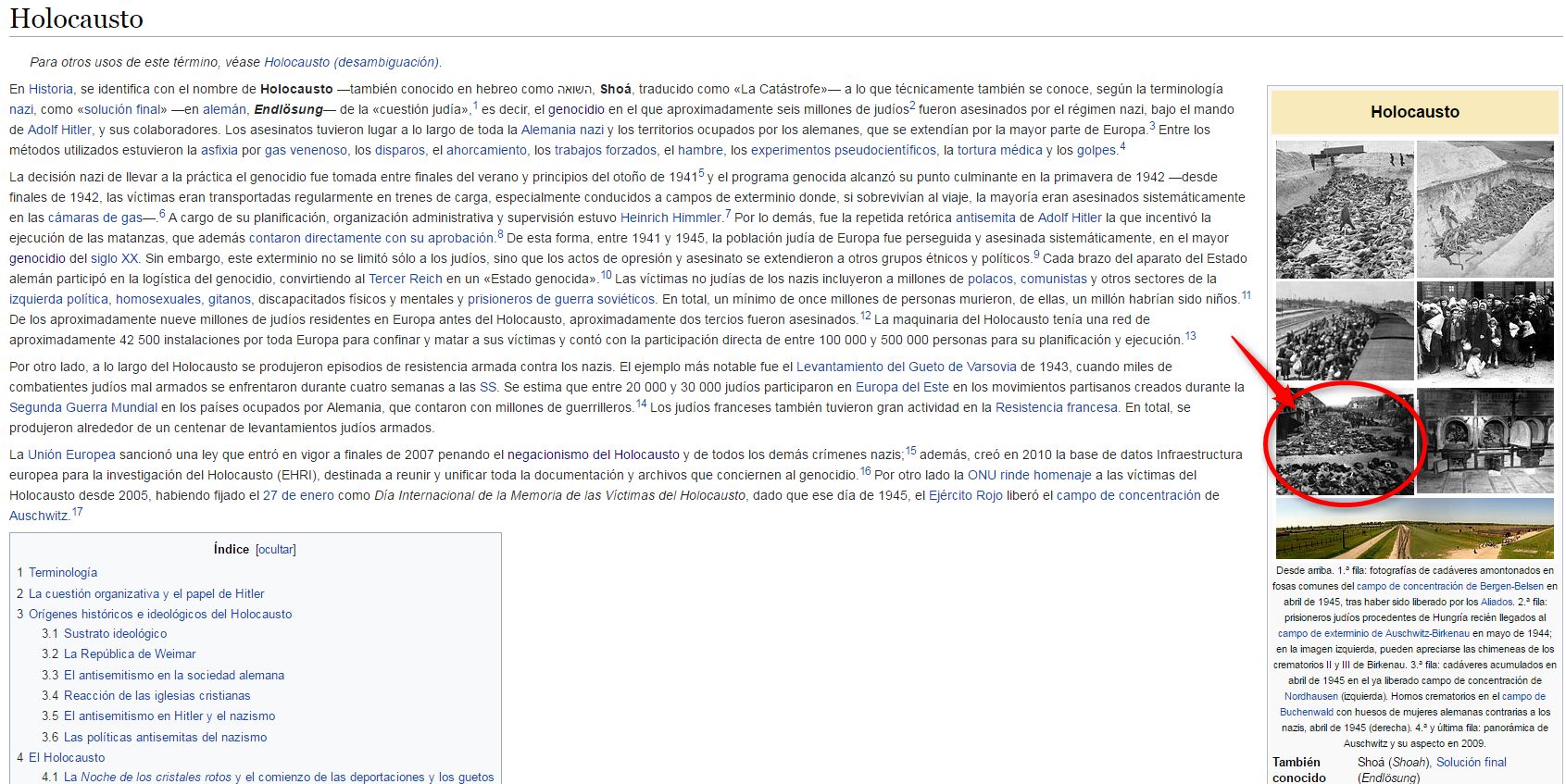Follow the 'Holocausto (desambiguación)' link
This screenshot has height=784, width=1566.
tap(351, 62)
